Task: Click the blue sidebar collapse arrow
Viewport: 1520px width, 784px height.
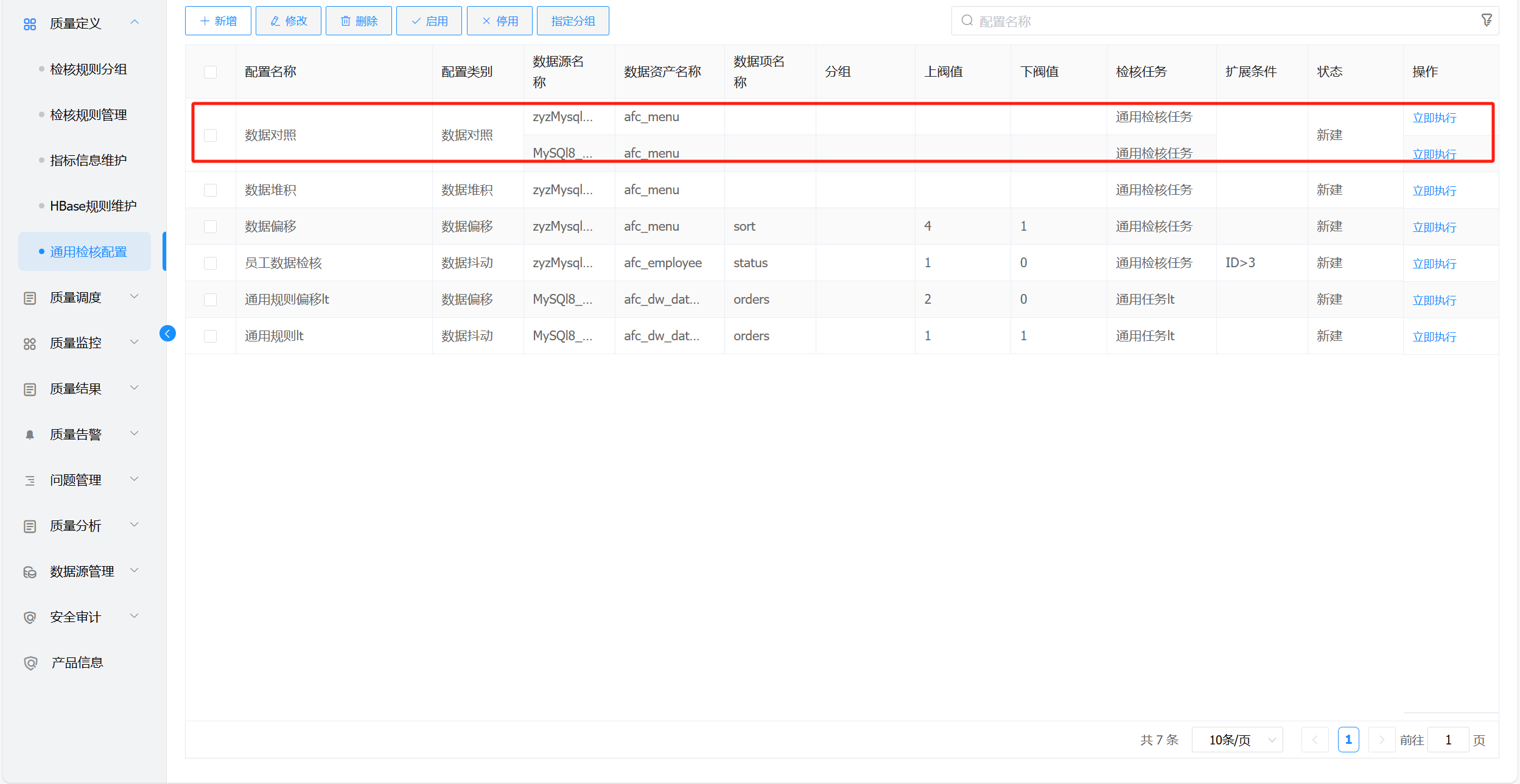Action: (x=167, y=334)
